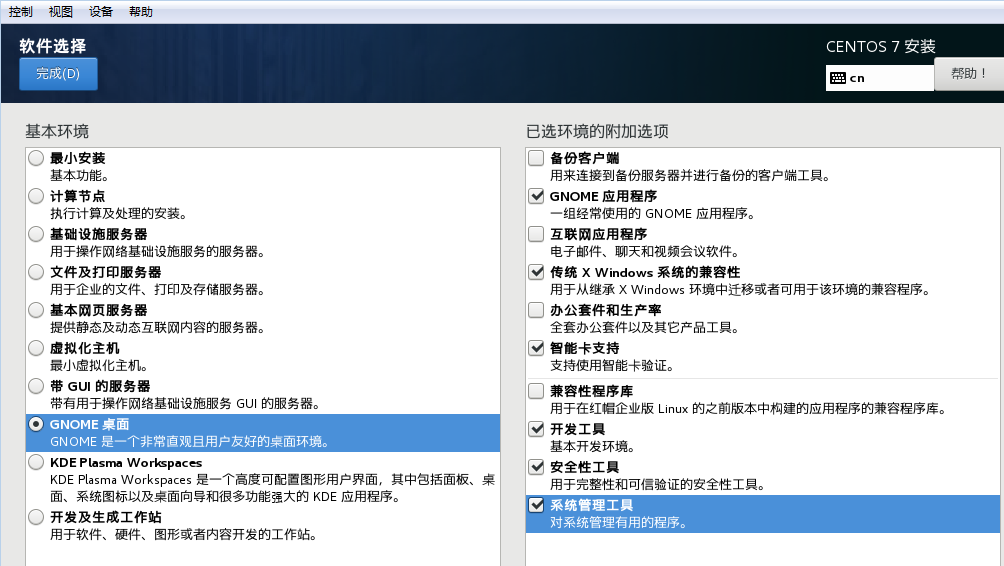Click the text 用于软件、硬件、图形或者内容开发的工作站。

pos(184,534)
